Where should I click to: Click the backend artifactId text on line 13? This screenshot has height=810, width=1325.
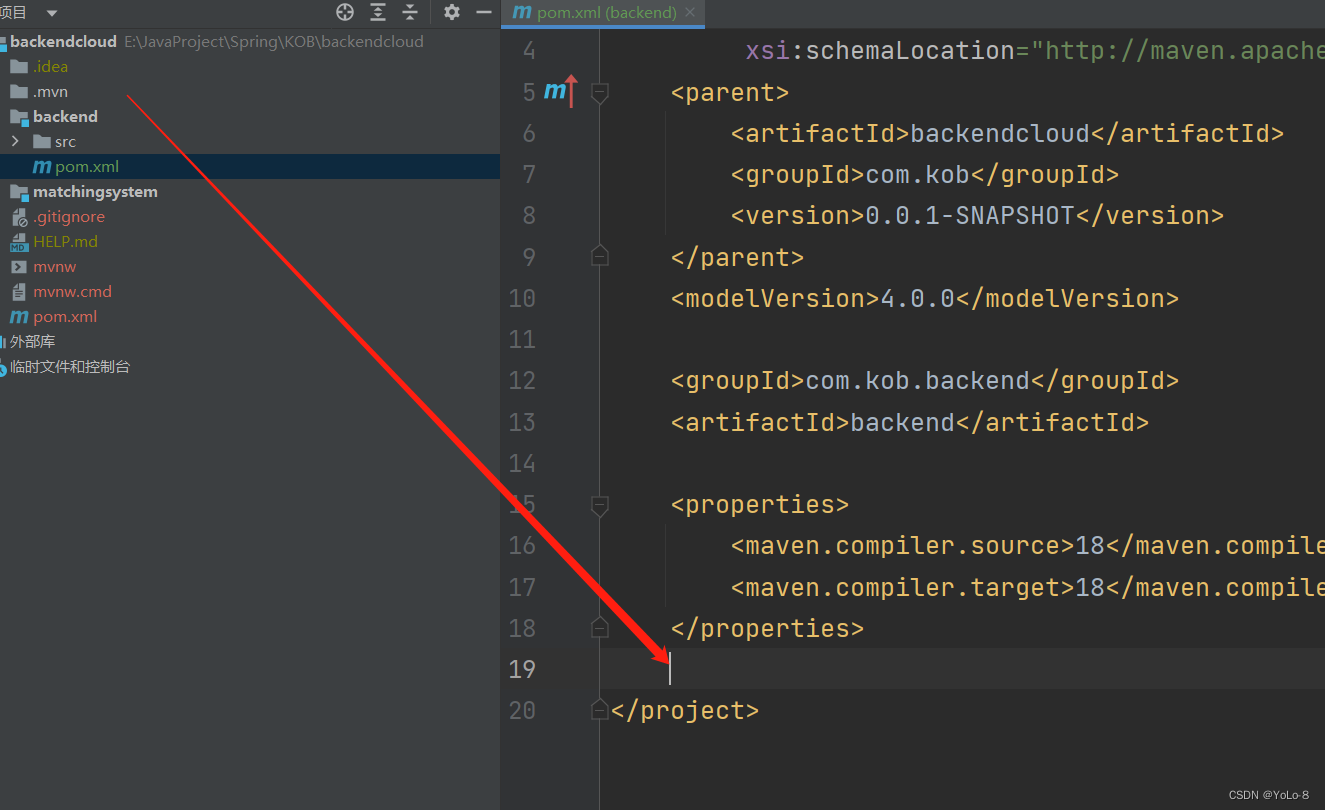point(902,422)
